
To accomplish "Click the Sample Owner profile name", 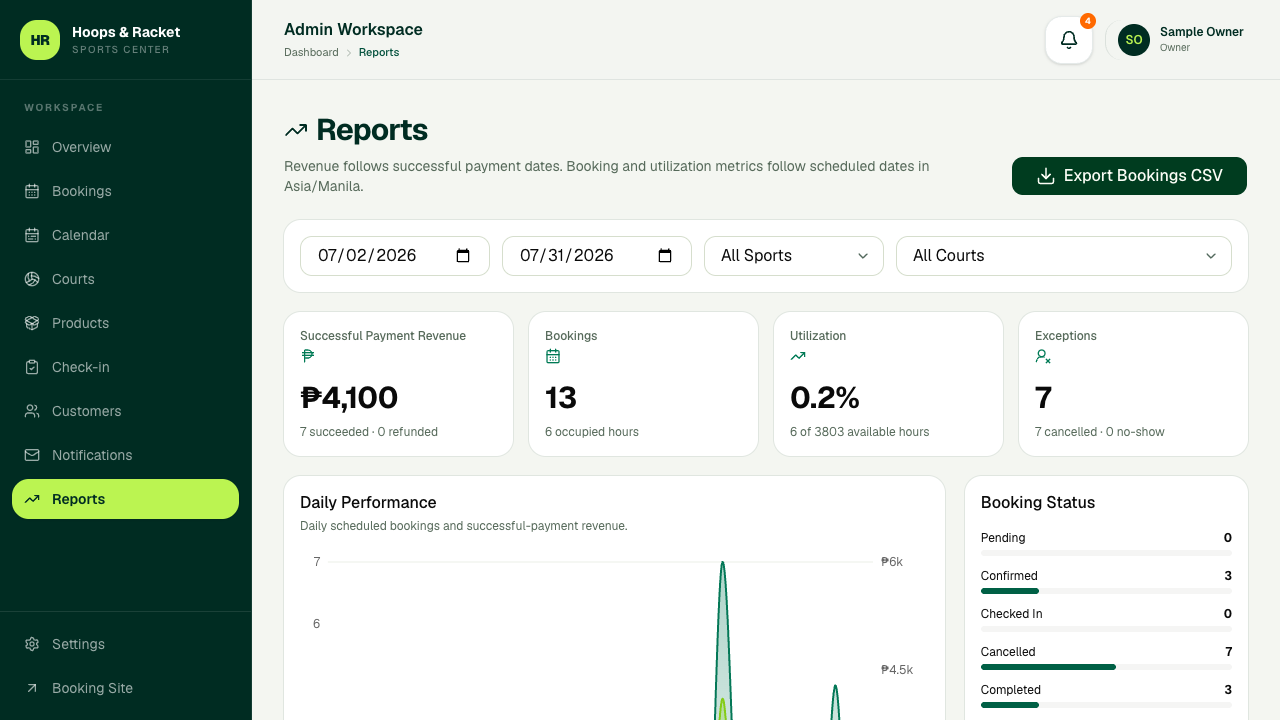I will [1202, 32].
